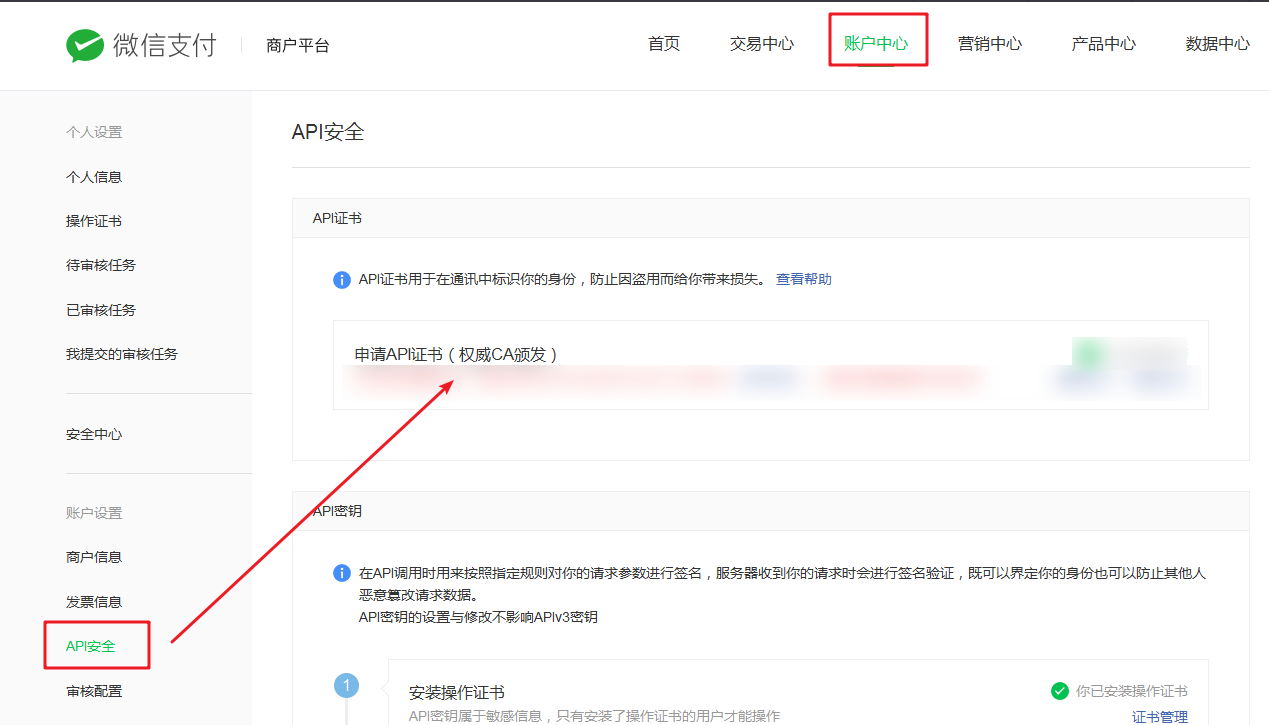Open the 产品中心 tab
Viewport: 1269px width, 725px height.
[1104, 44]
